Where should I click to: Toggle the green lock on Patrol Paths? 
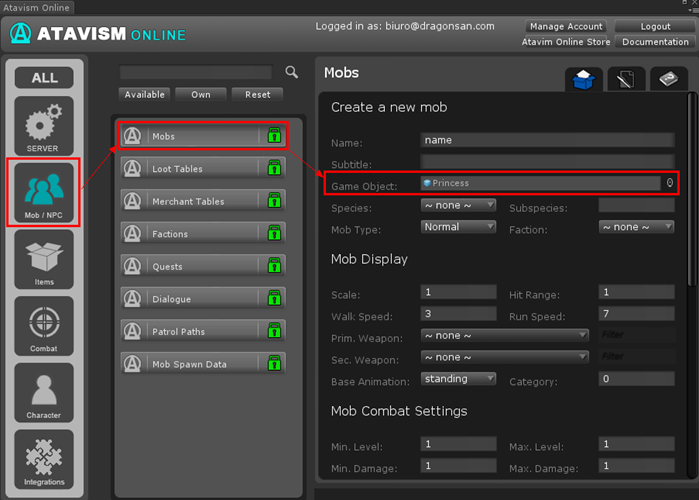[x=274, y=332]
